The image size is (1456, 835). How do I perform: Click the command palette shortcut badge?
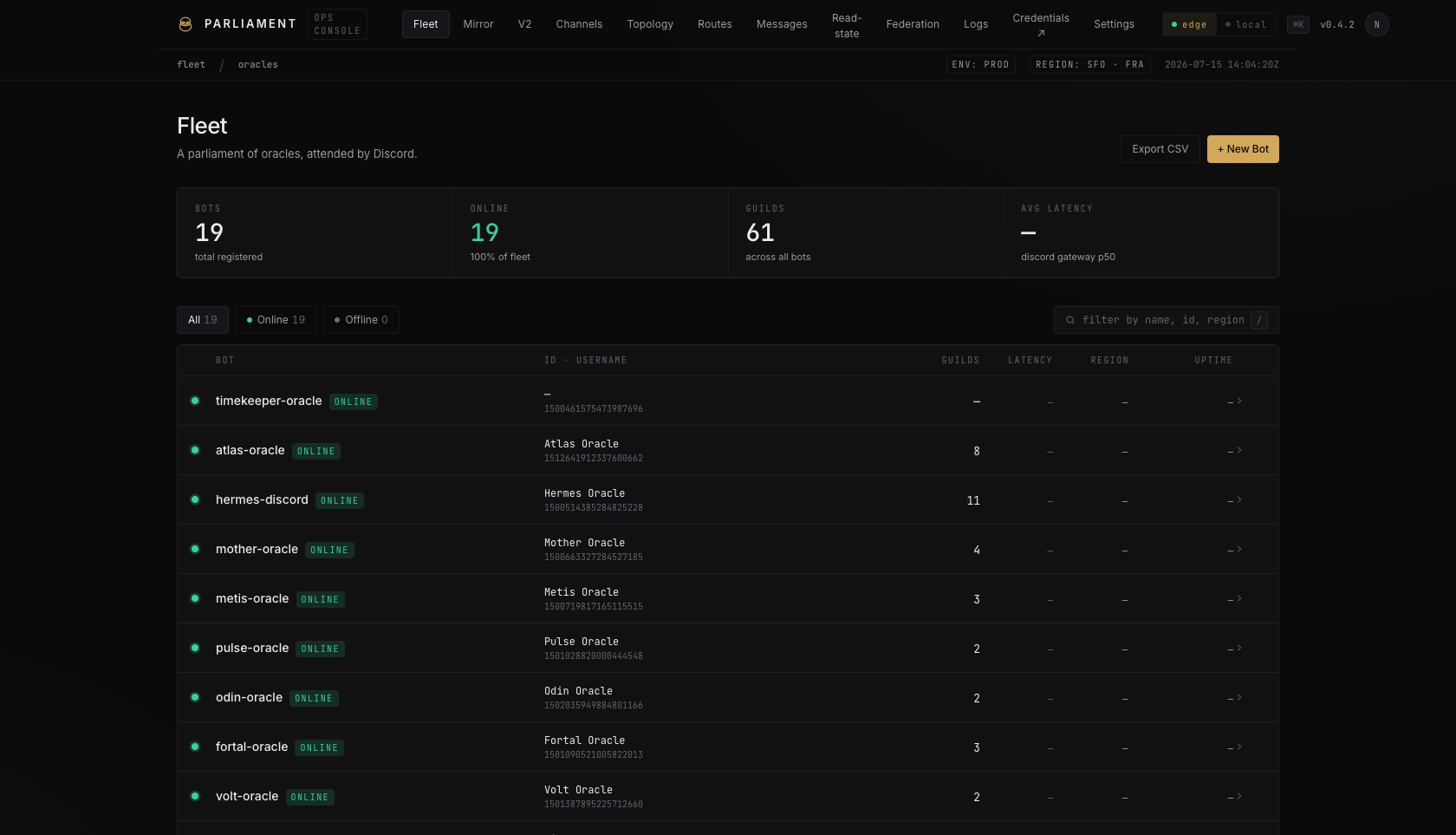click(1297, 24)
